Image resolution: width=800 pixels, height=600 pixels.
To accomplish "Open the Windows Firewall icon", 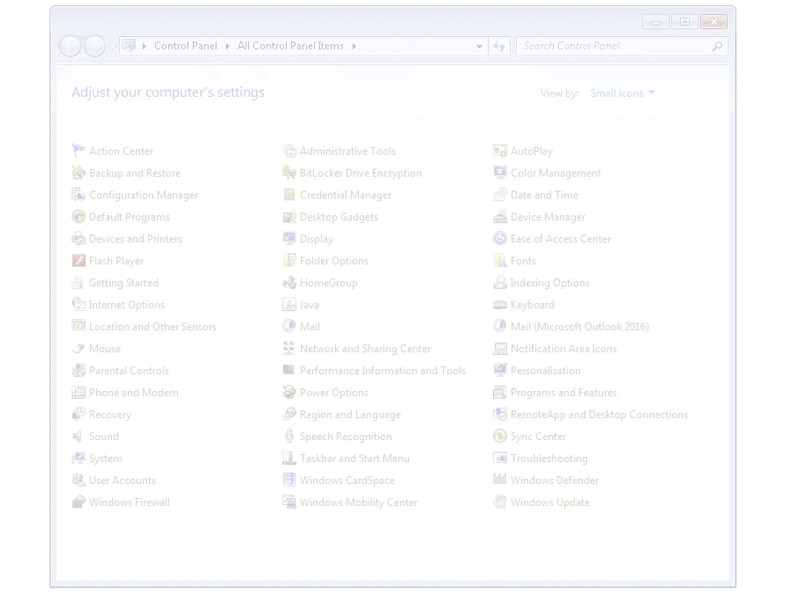I will coord(78,502).
